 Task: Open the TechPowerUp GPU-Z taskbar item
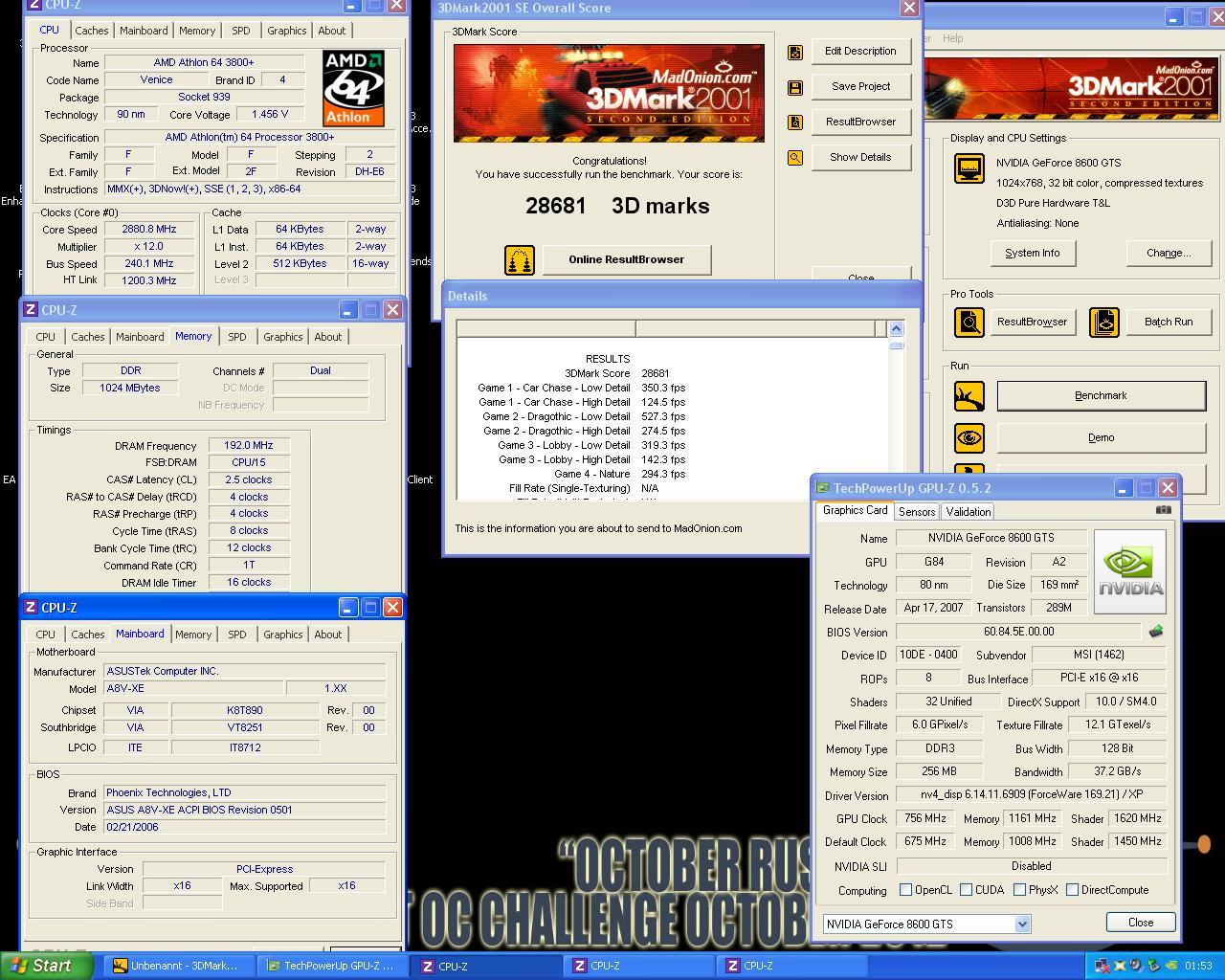332,966
